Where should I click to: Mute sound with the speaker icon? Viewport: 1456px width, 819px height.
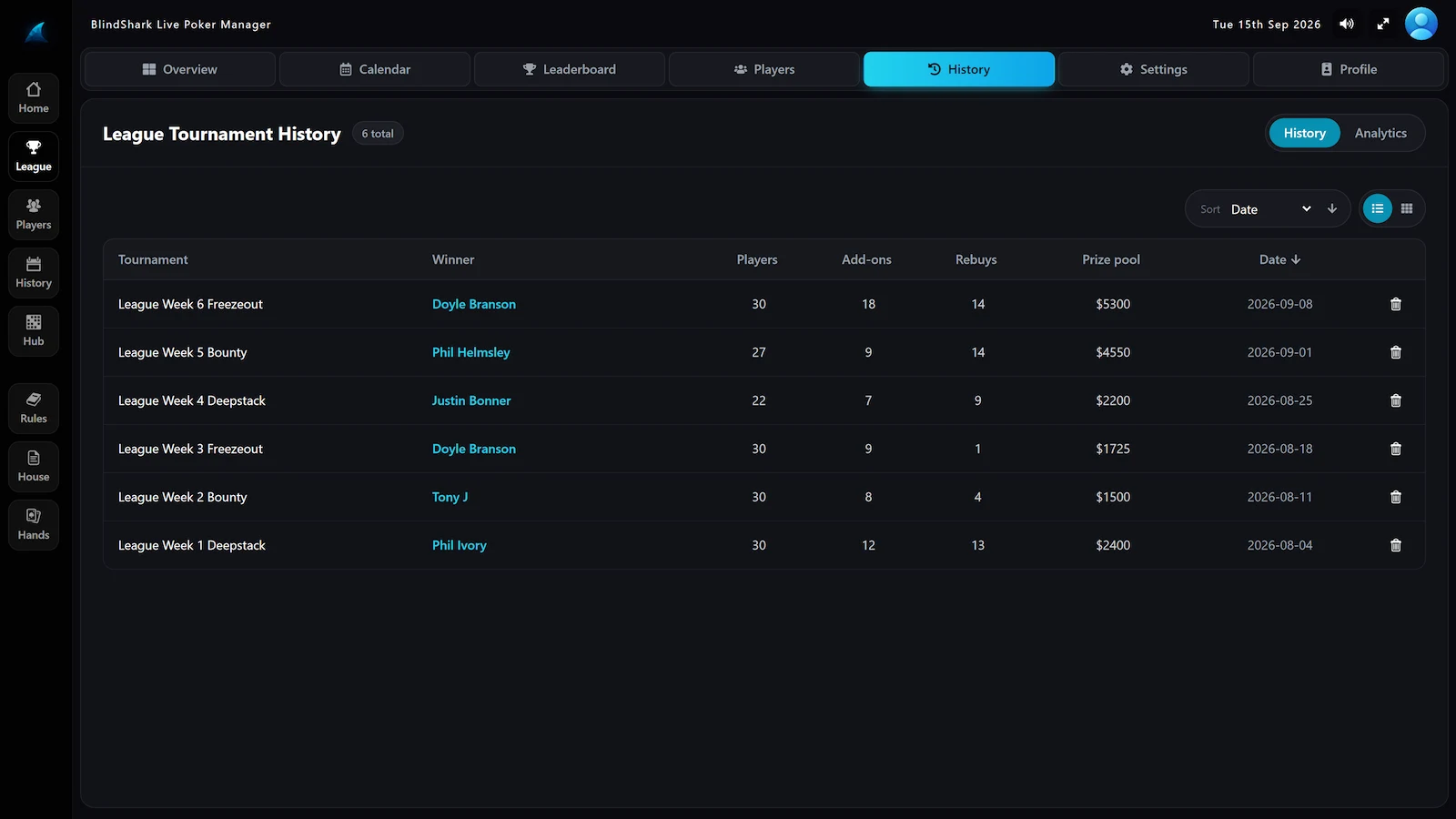coord(1347,25)
